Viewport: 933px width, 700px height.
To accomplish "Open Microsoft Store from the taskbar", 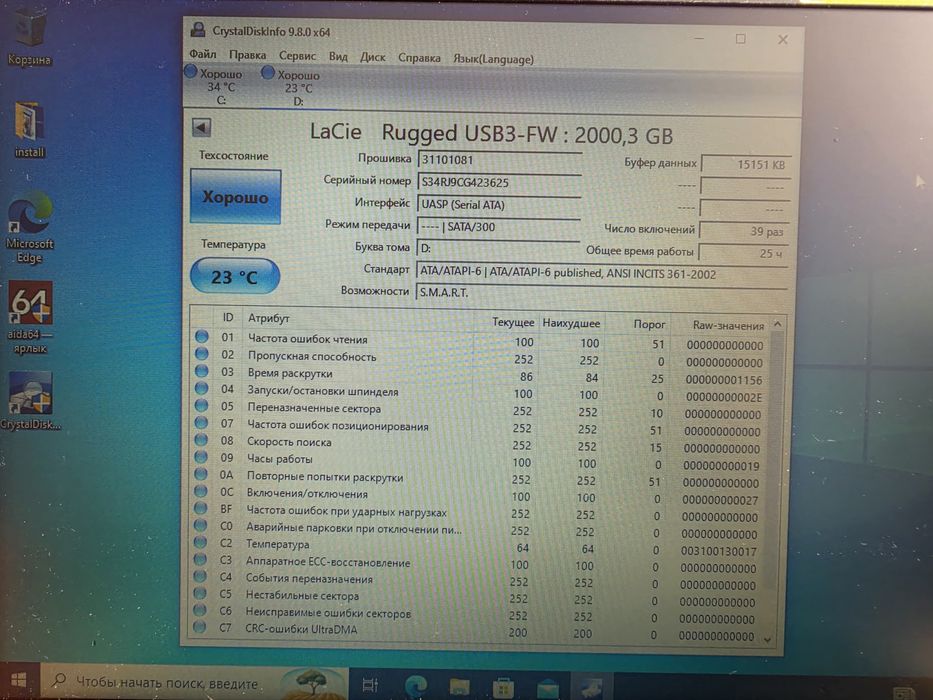I will pyautogui.click(x=503, y=688).
